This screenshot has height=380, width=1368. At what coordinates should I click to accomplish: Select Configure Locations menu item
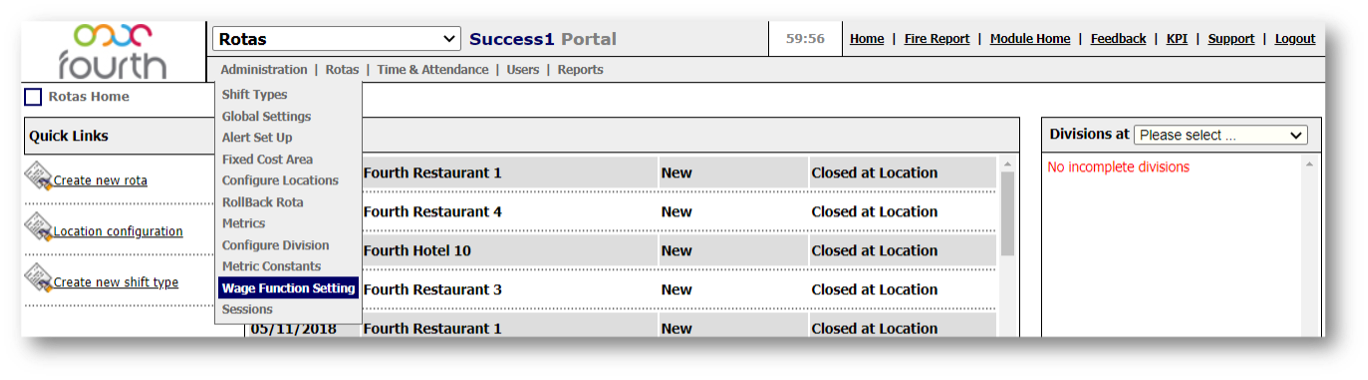pyautogui.click(x=280, y=181)
